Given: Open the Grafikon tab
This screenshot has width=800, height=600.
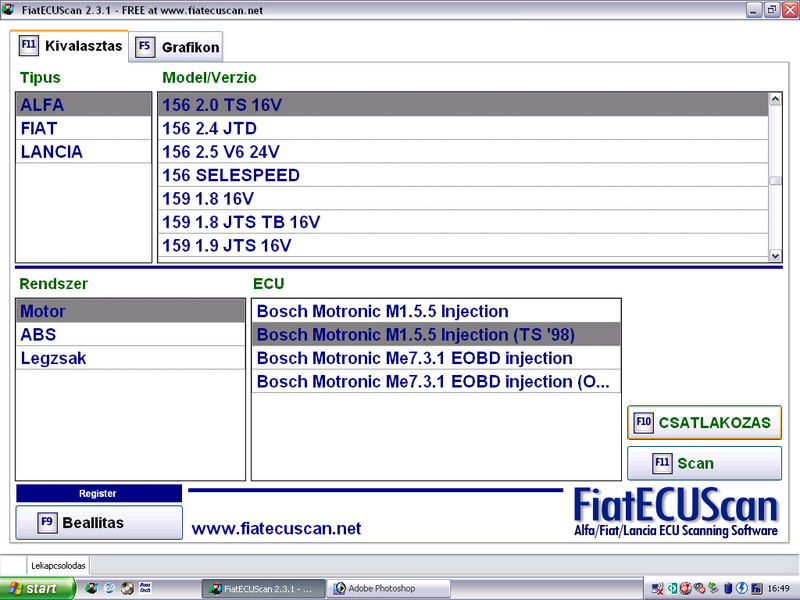Looking at the screenshot, I should tap(176, 47).
